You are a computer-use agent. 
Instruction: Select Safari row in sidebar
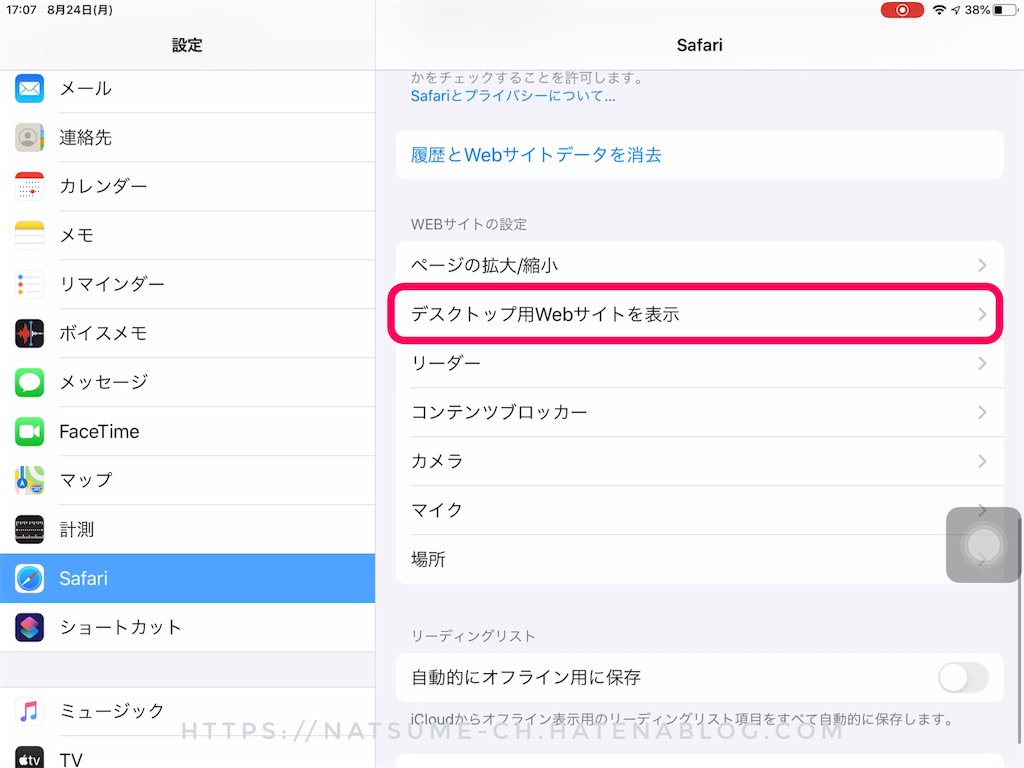point(187,578)
